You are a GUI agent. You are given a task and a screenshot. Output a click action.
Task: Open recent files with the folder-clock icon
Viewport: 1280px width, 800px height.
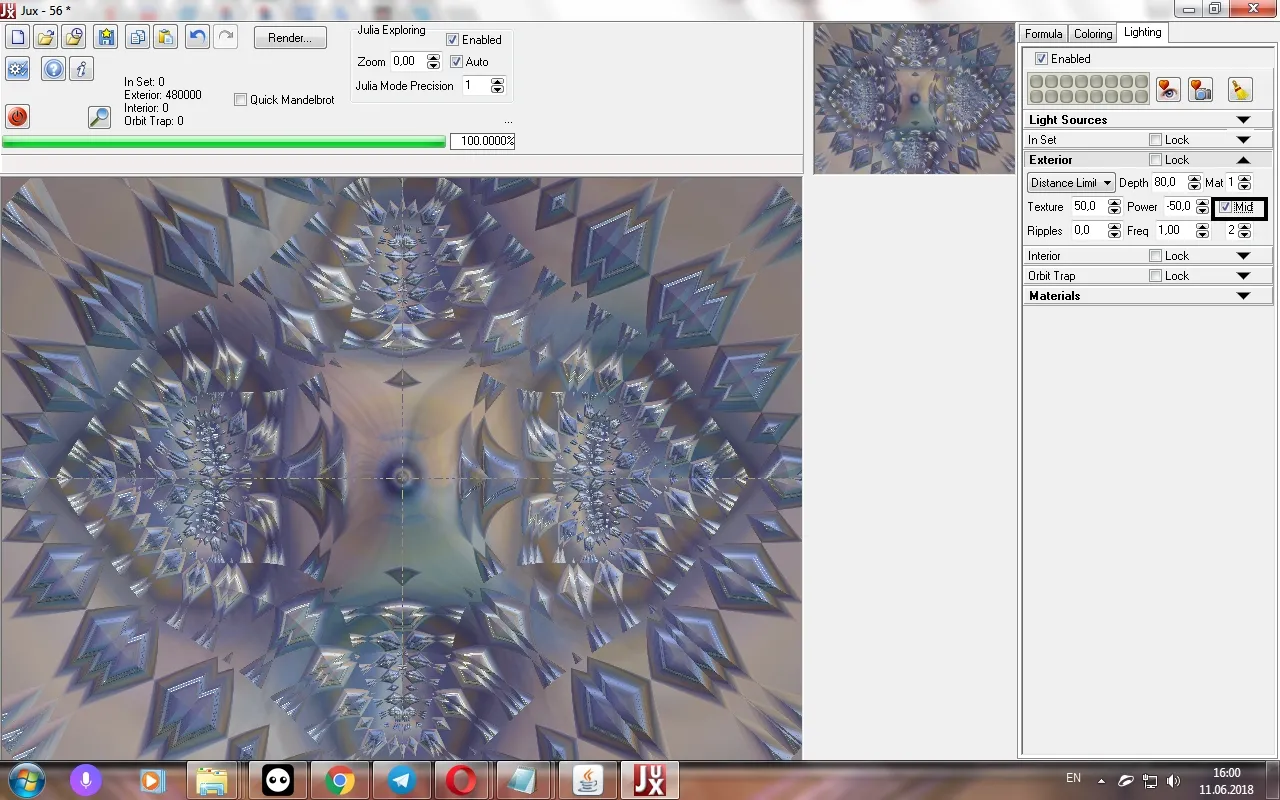(73, 38)
